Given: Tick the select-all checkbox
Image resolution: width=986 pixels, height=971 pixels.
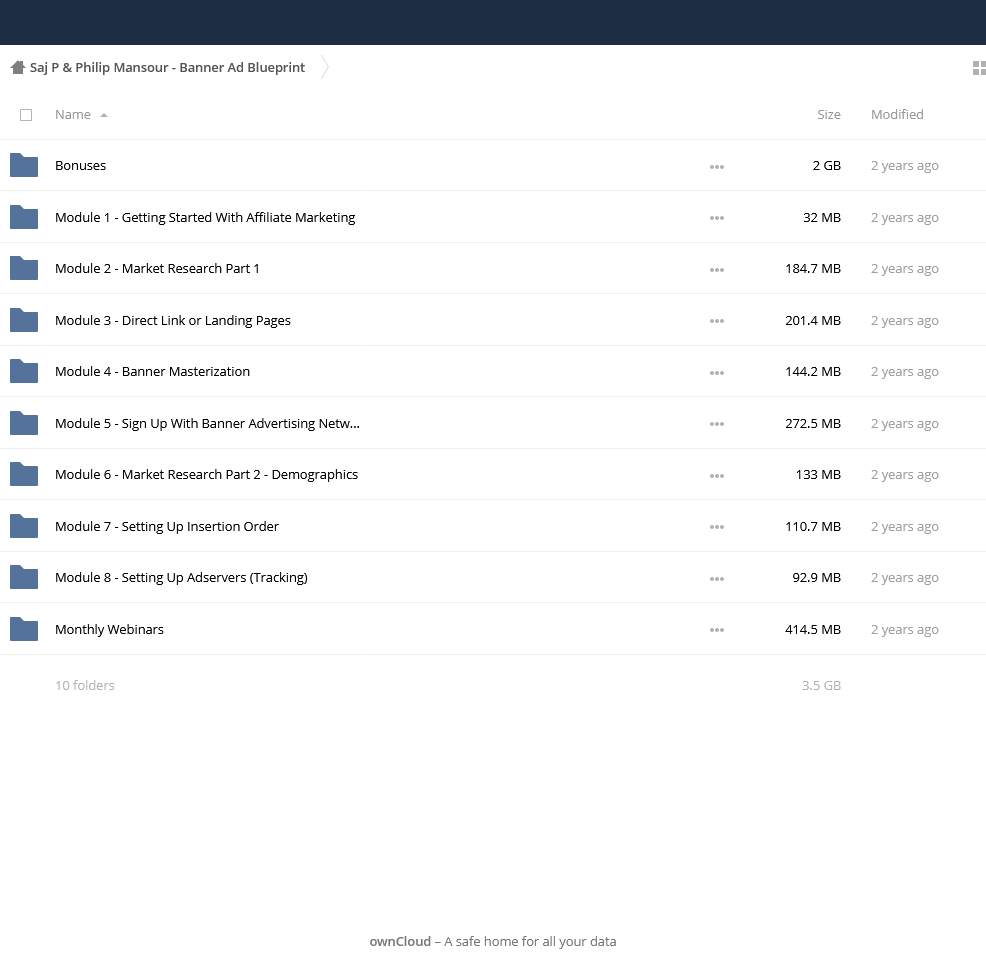Looking at the screenshot, I should [26, 115].
